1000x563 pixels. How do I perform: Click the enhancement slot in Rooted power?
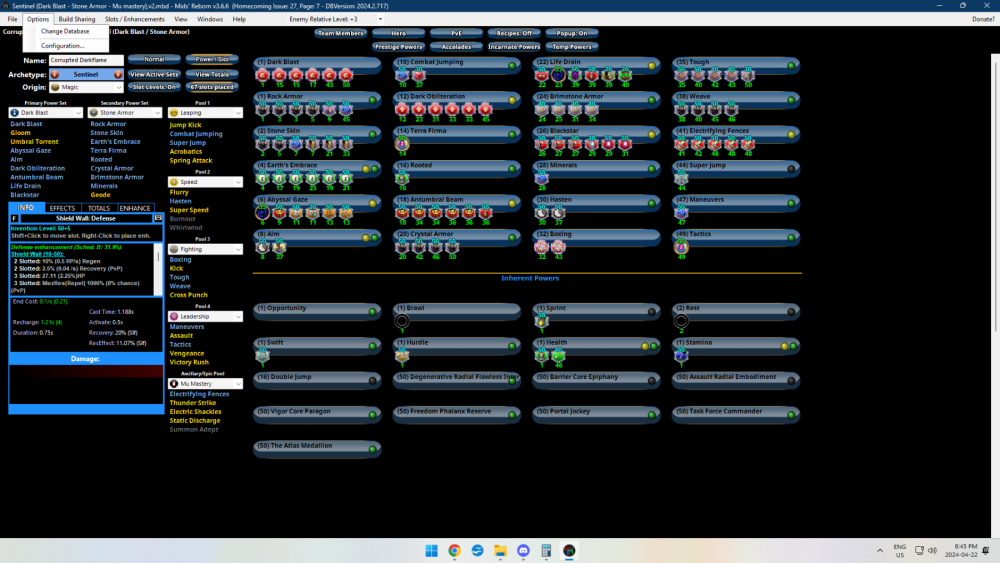point(402,178)
